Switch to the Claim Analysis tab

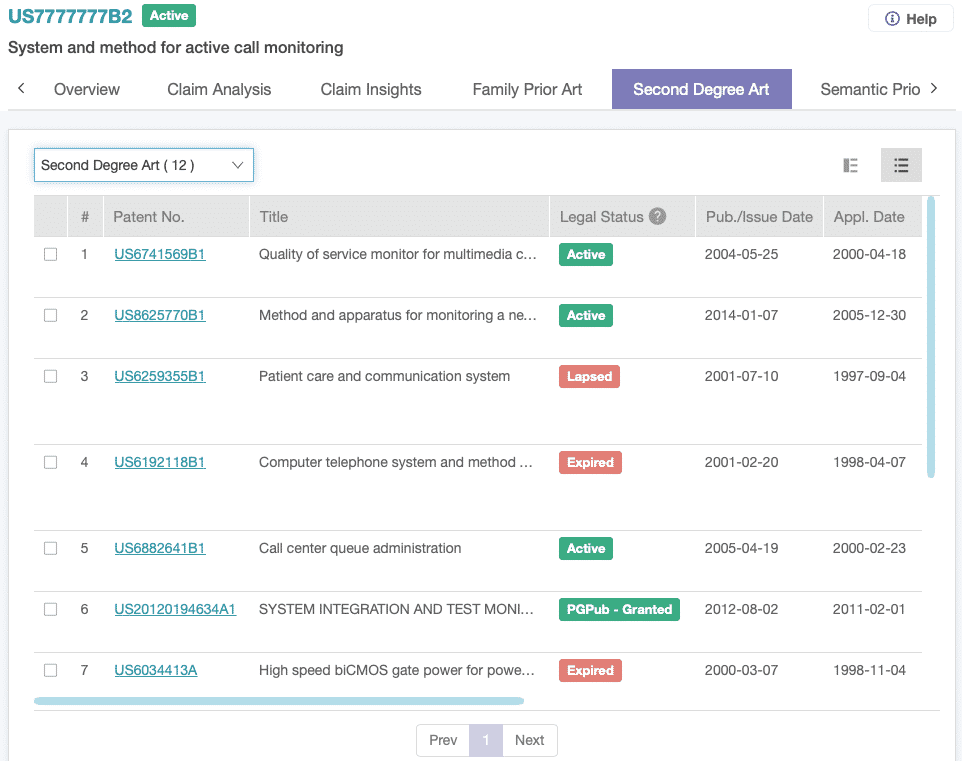219,90
